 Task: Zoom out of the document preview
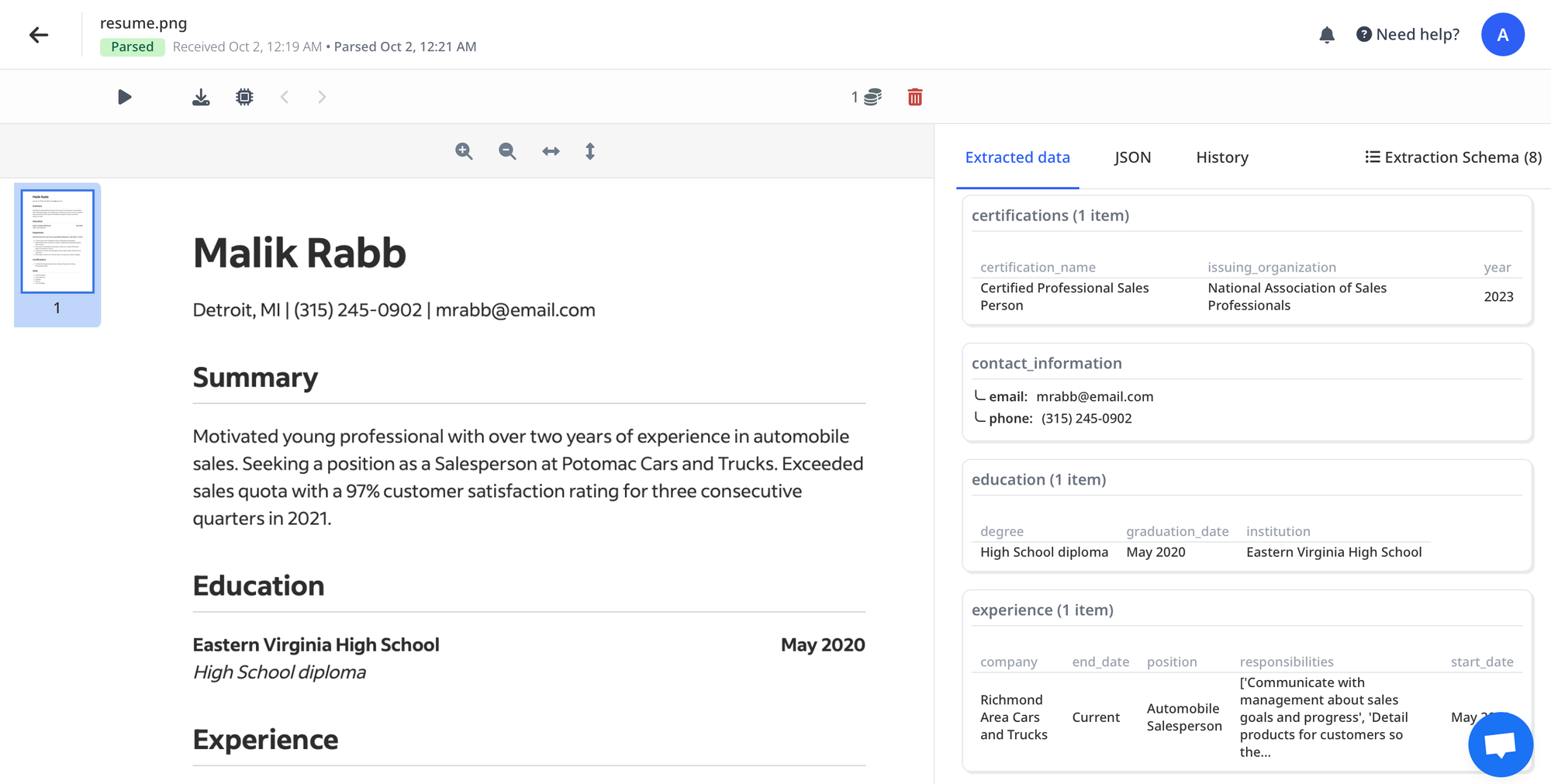click(x=507, y=151)
